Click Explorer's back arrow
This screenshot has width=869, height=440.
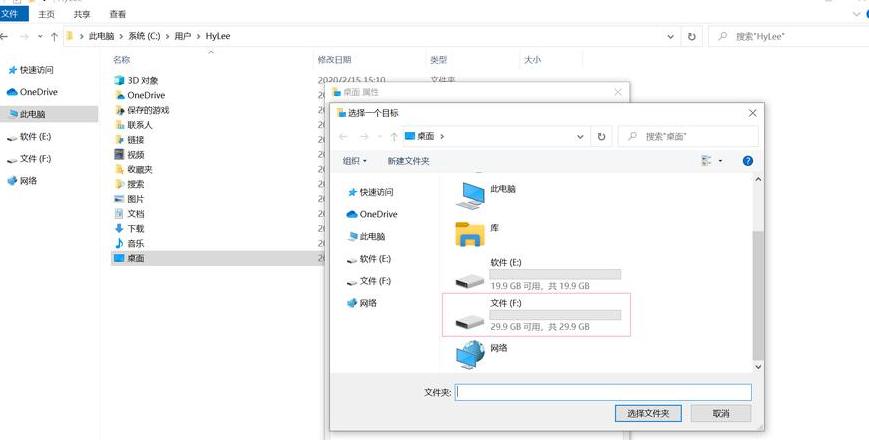[x=4, y=37]
